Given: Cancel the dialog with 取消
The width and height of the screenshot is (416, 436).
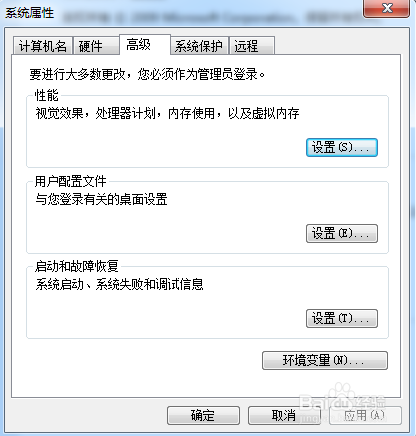Looking at the screenshot, I should coord(284,415).
